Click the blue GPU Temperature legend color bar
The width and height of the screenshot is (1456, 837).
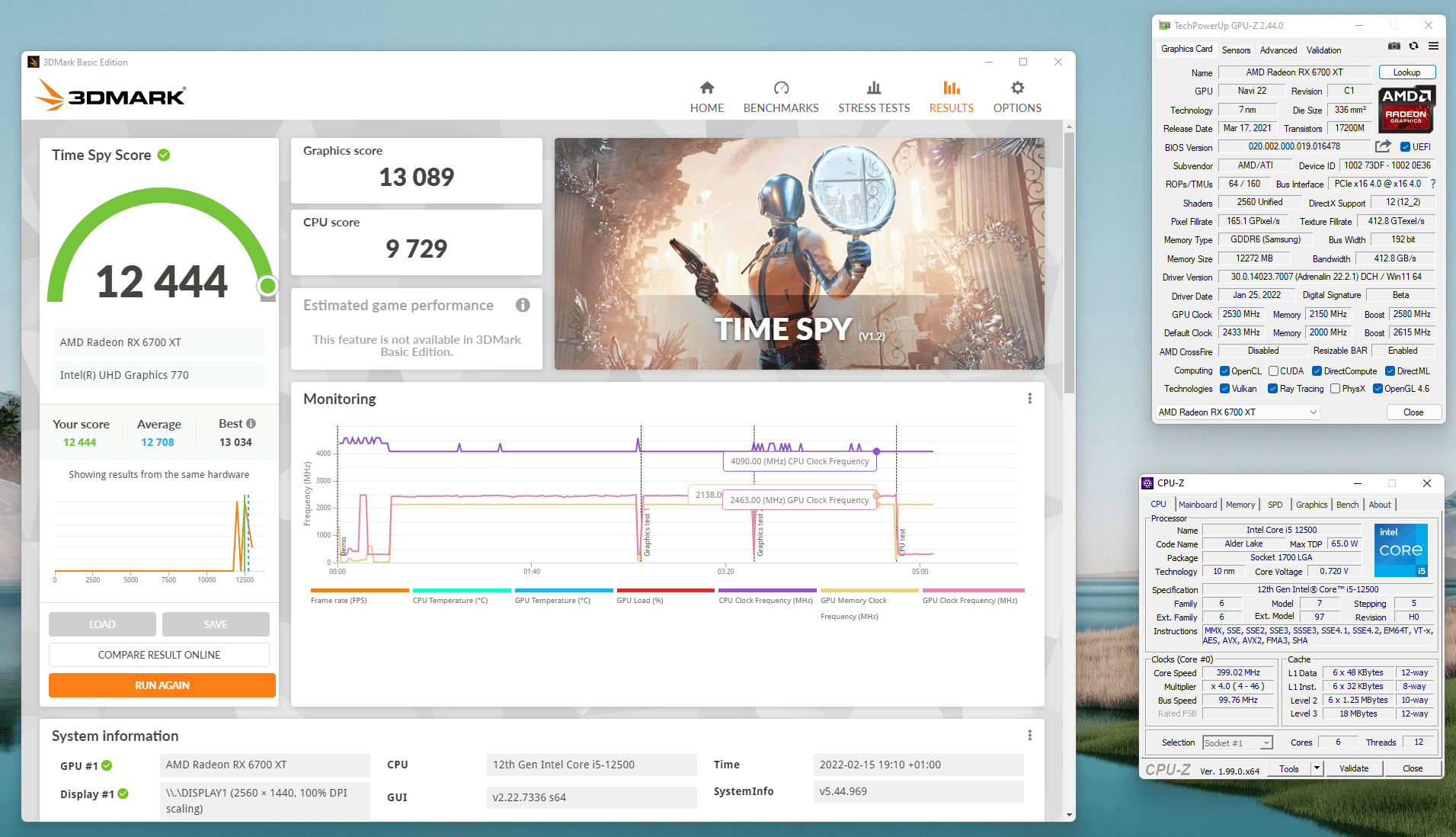click(564, 590)
